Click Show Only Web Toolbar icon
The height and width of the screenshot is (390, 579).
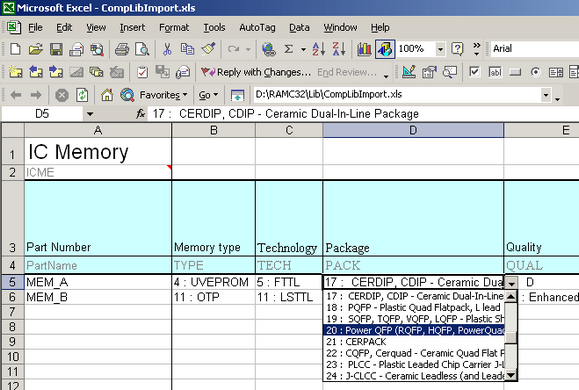pyautogui.click(x=237, y=95)
